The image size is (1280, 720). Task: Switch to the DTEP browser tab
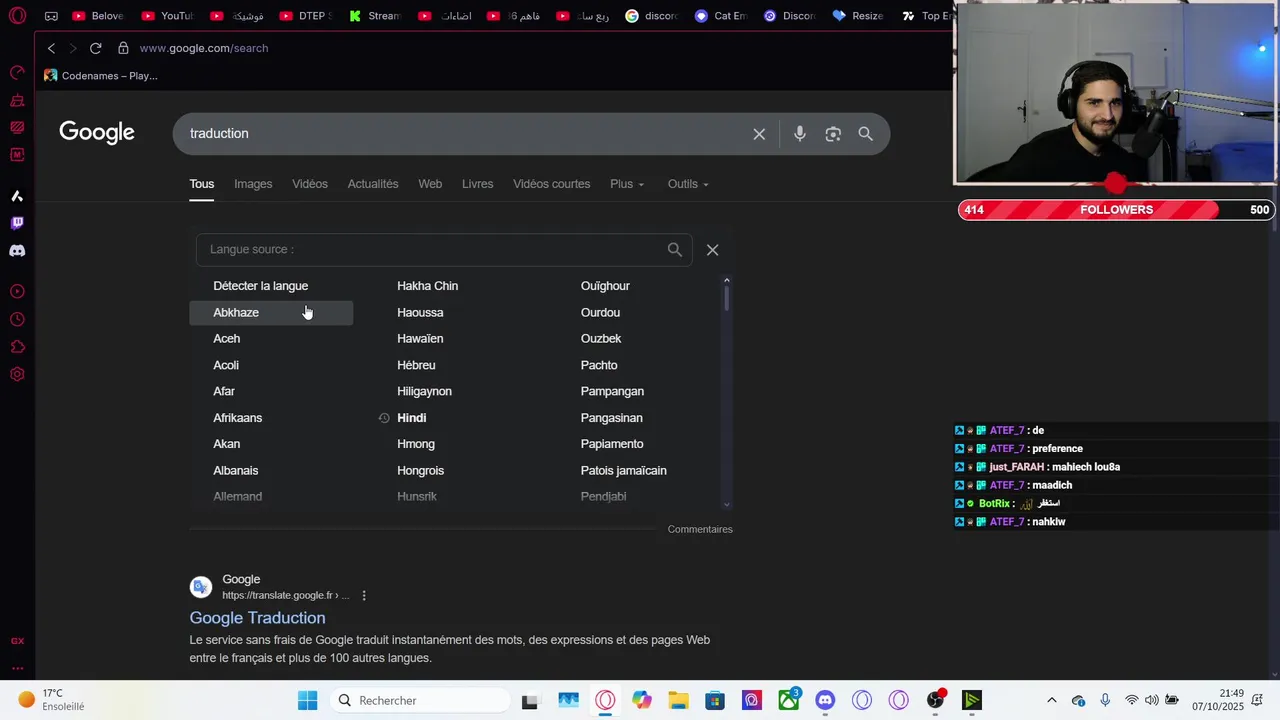(306, 16)
